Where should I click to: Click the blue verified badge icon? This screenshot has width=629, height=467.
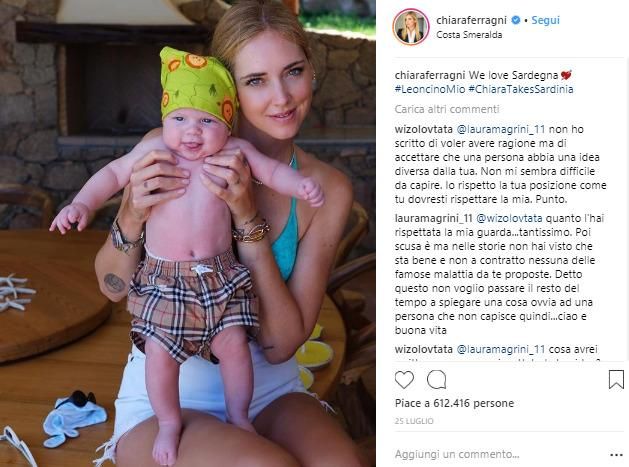click(516, 20)
